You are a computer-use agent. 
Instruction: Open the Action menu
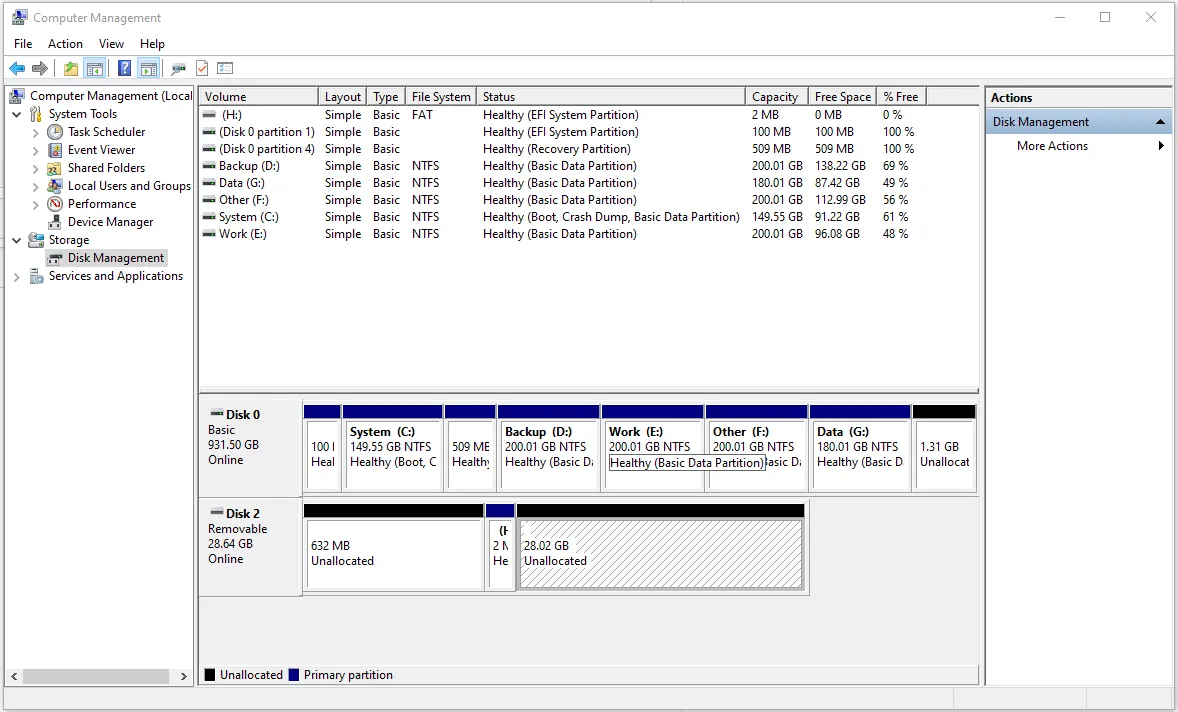(x=65, y=44)
